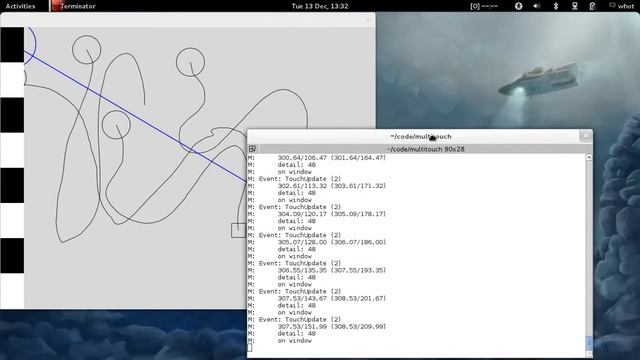Open the terminal group grid icon

point(252,149)
